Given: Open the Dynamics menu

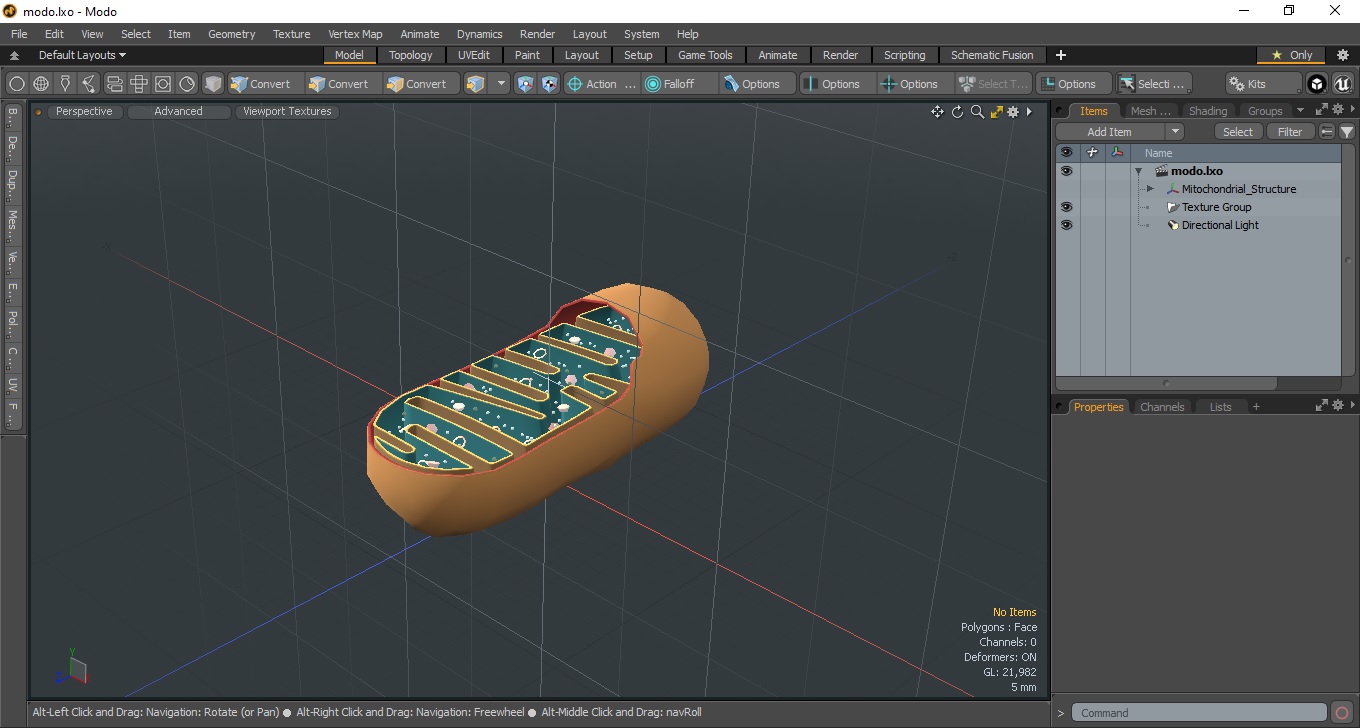Looking at the screenshot, I should (x=479, y=34).
